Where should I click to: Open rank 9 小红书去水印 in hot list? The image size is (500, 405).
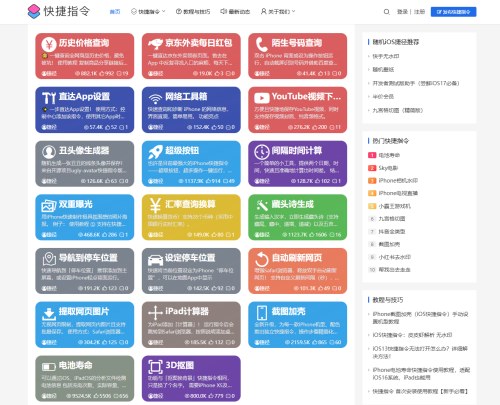394,257
